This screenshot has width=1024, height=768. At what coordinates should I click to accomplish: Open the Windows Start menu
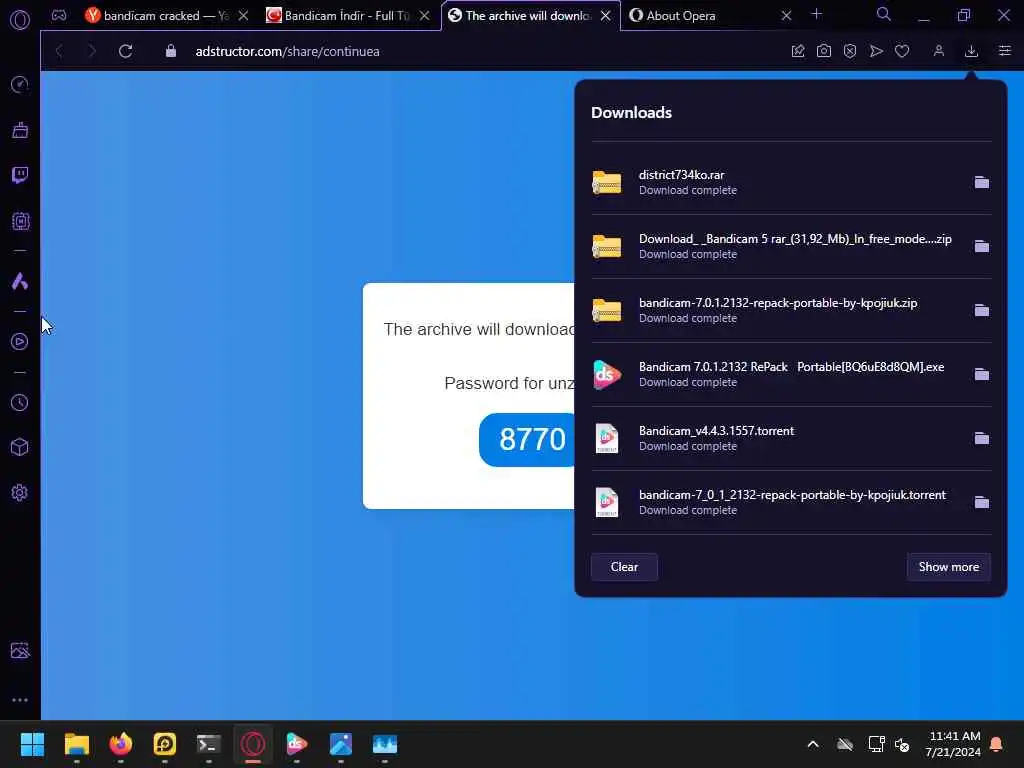[x=32, y=744]
